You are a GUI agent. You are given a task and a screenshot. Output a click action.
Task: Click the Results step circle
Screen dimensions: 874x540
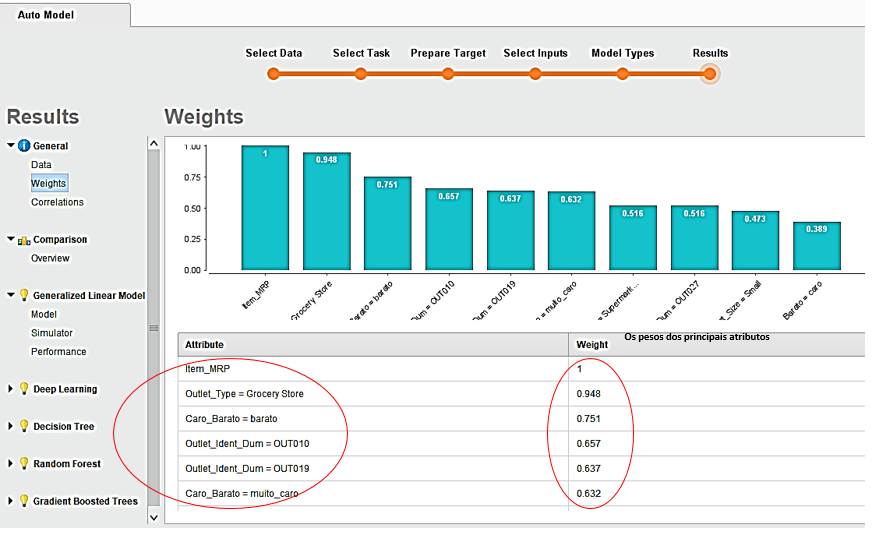(710, 74)
